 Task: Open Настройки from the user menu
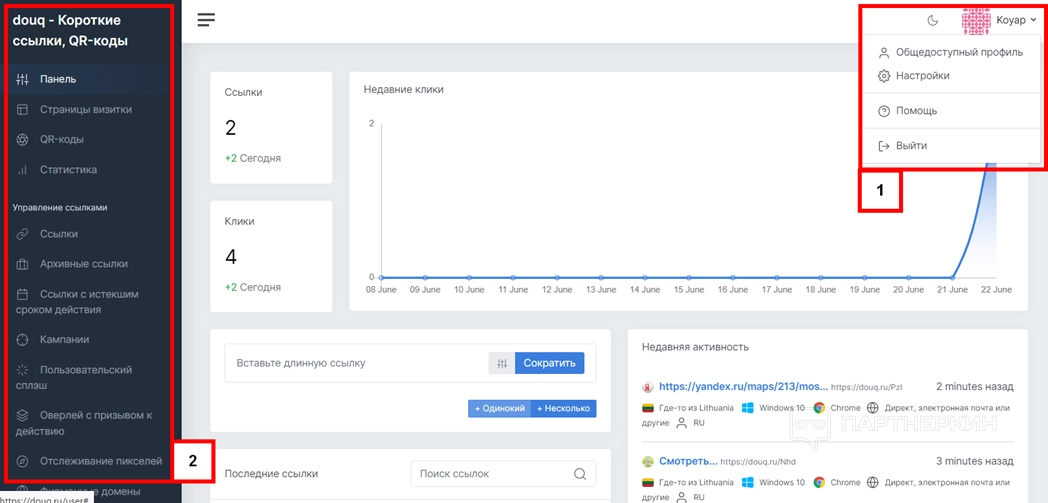click(922, 76)
